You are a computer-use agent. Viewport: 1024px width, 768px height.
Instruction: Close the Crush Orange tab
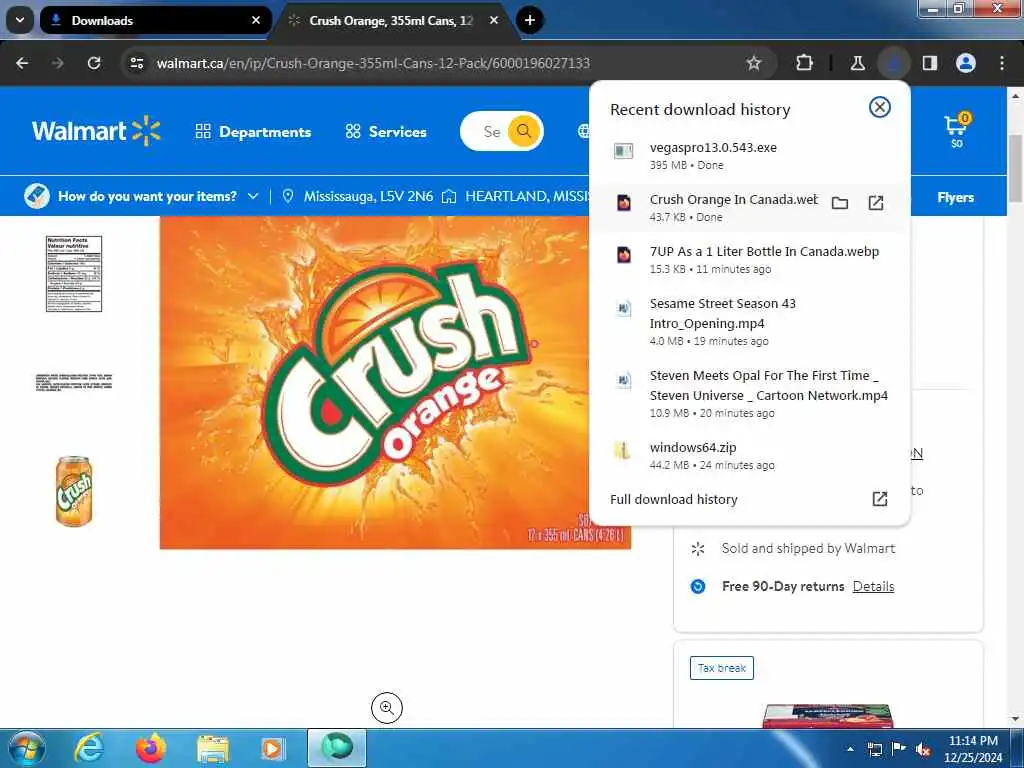[x=494, y=20]
